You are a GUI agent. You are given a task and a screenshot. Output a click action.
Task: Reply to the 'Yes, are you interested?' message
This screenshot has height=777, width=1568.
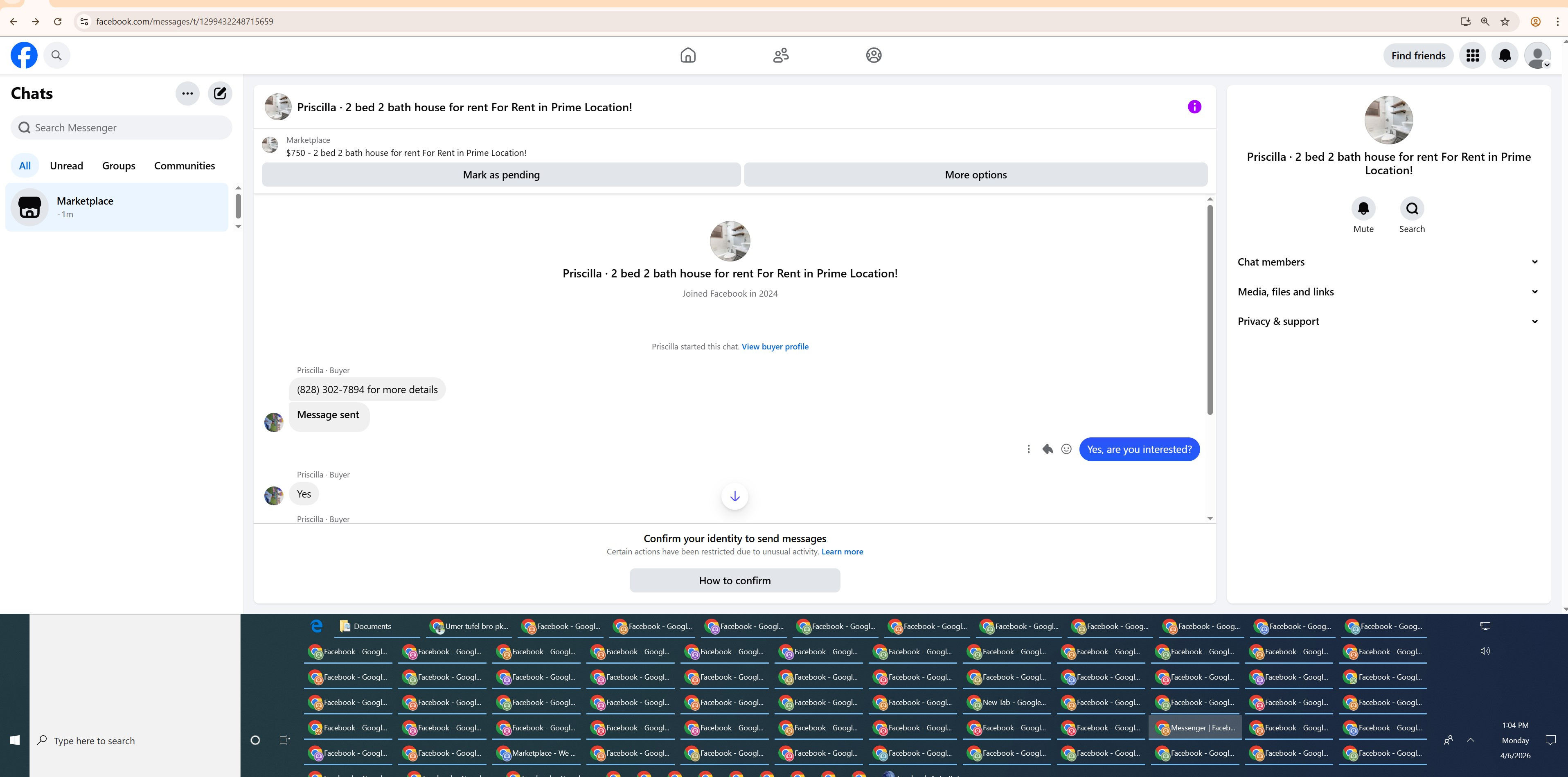point(1048,449)
